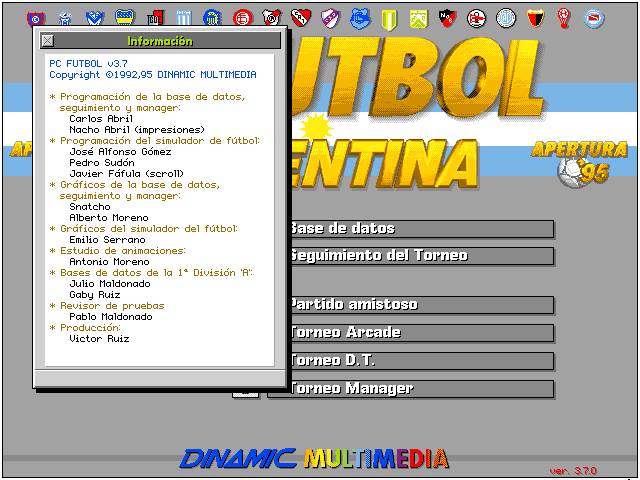The width and height of the screenshot is (640, 480).
Task: Select the Boca Juniors blue and yellow crest
Action: [125, 17]
